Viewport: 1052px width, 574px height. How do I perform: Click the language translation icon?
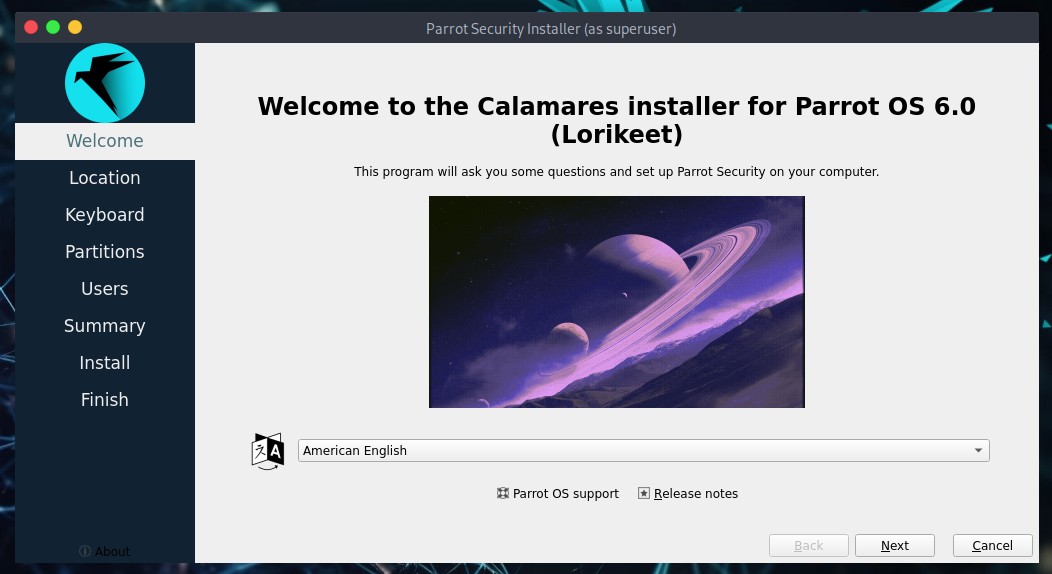(x=268, y=451)
